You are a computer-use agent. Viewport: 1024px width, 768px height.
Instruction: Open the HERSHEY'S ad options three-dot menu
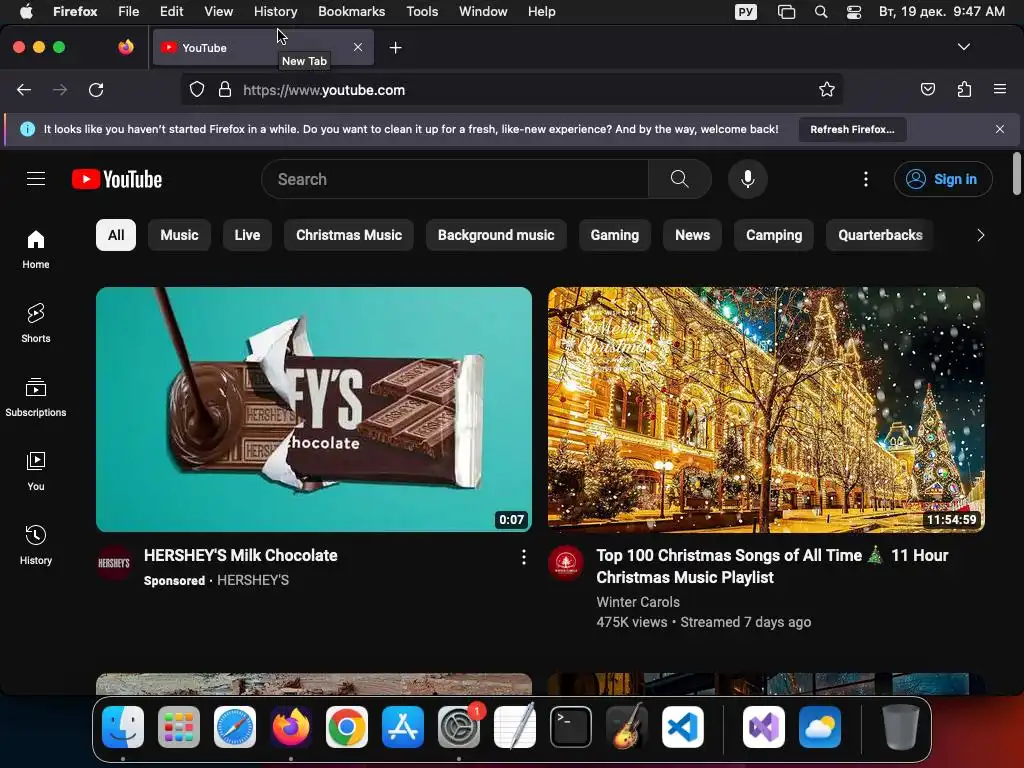coord(524,557)
